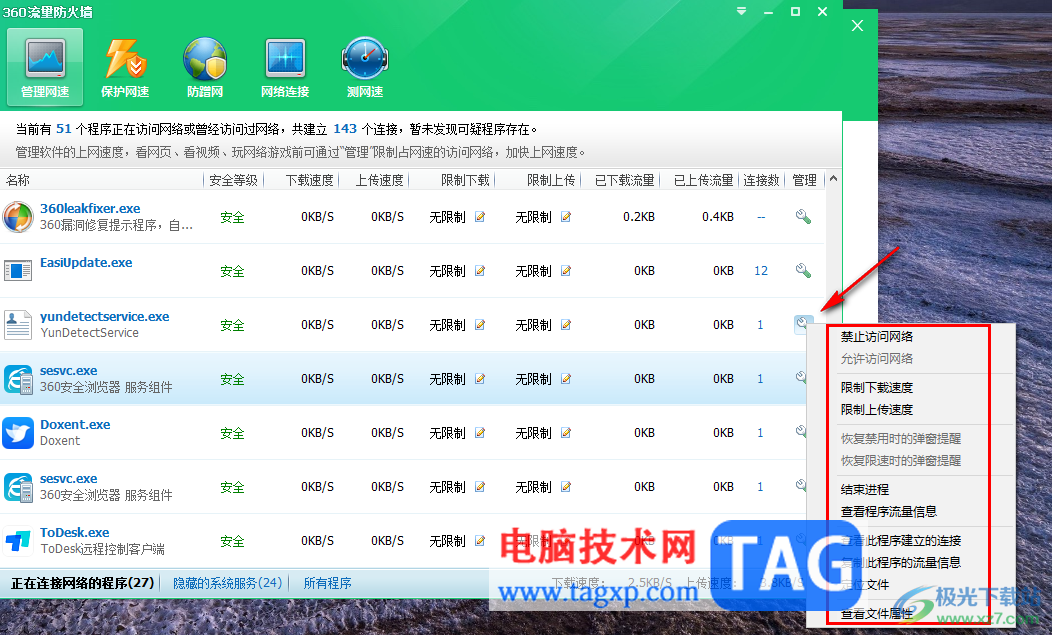Choose 限制上传速度 from context menu

[x=876, y=409]
